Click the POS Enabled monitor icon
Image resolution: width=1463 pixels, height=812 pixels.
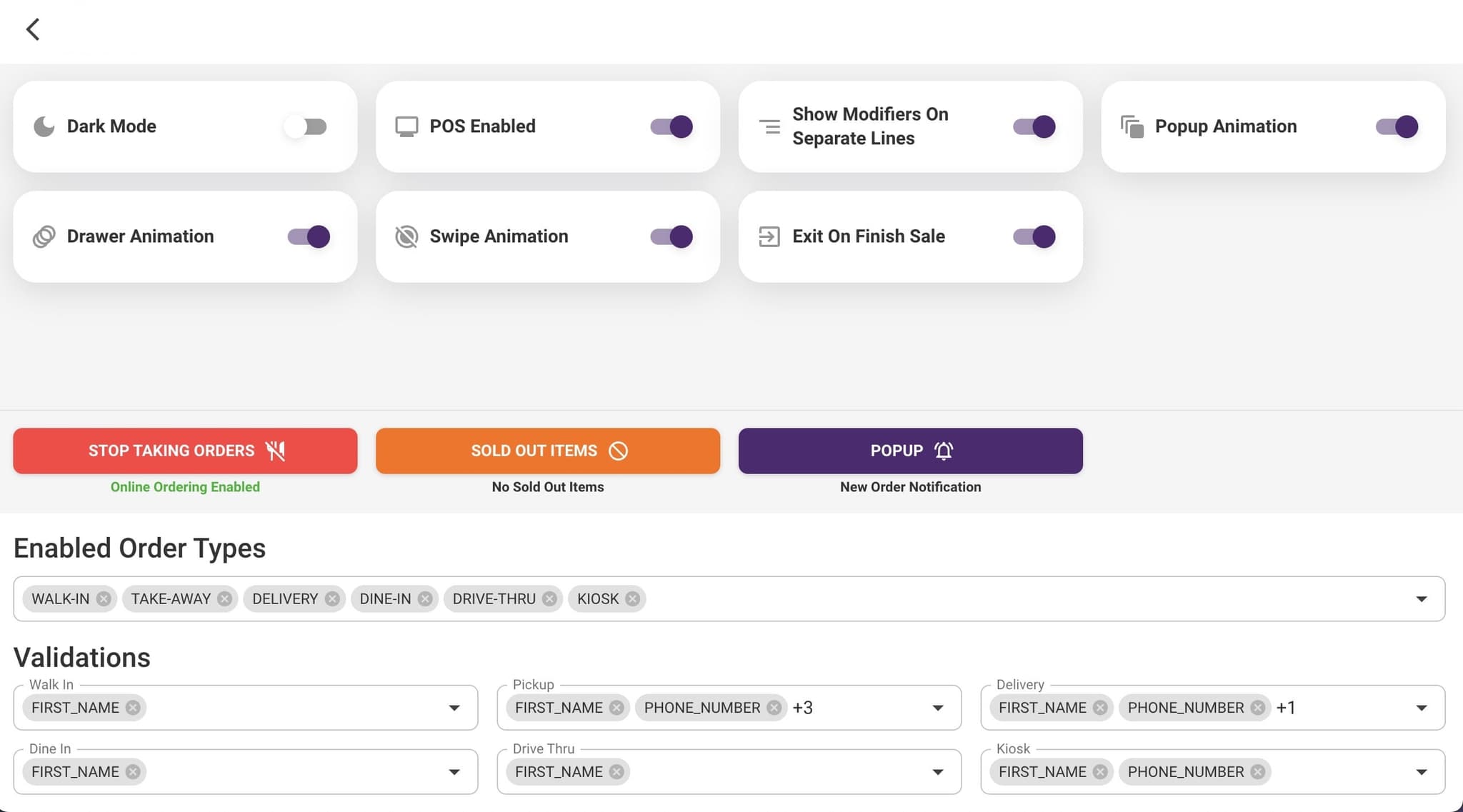[406, 126]
